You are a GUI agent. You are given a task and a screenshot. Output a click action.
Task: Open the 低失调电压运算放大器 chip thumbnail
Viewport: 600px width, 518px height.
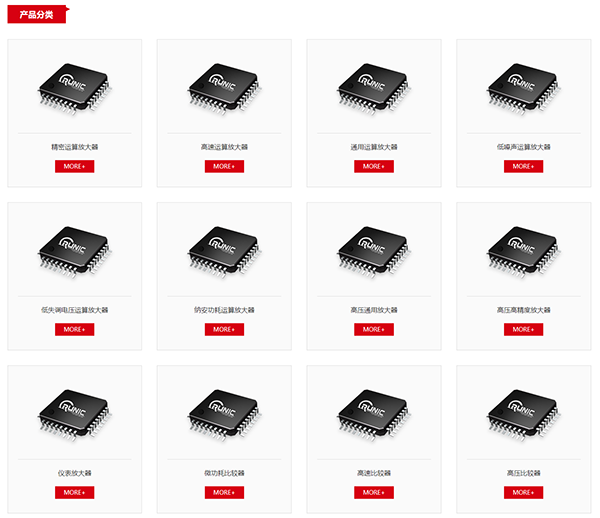(x=75, y=252)
